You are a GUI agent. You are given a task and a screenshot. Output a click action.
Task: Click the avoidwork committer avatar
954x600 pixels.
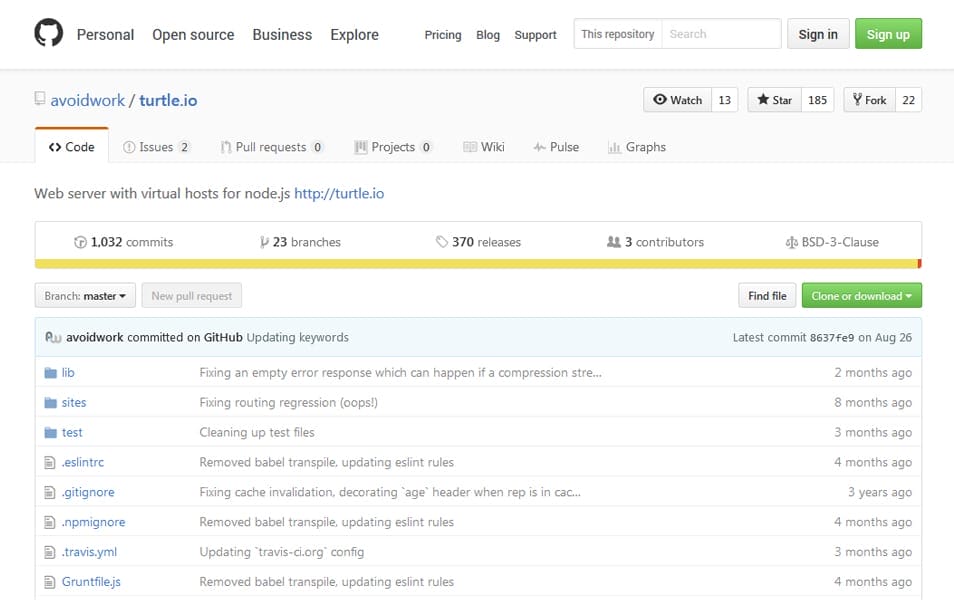click(53, 338)
